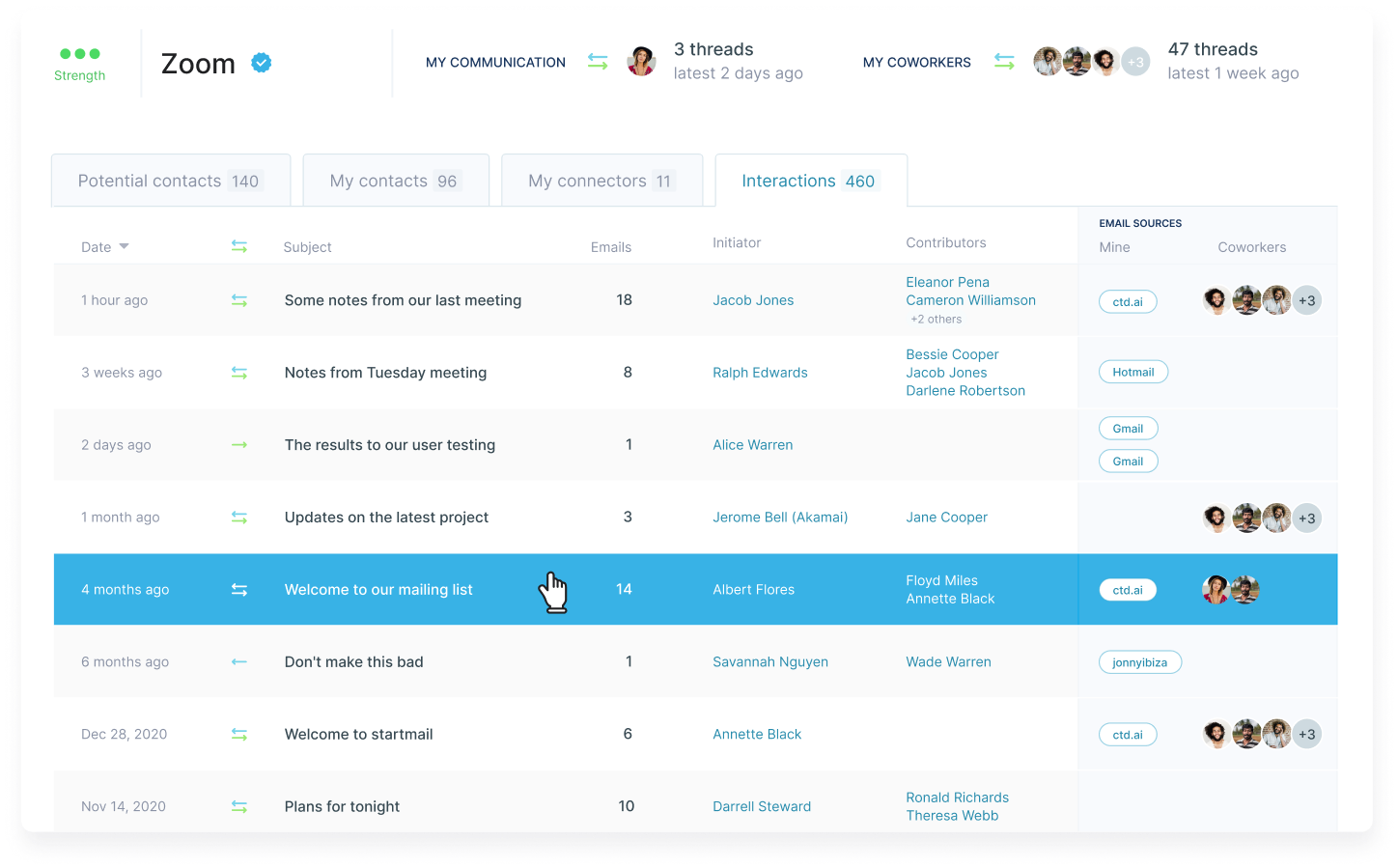Click the +3 avatar badge in header coworkers
This screenshot has height=868, width=1398.
point(1135,62)
